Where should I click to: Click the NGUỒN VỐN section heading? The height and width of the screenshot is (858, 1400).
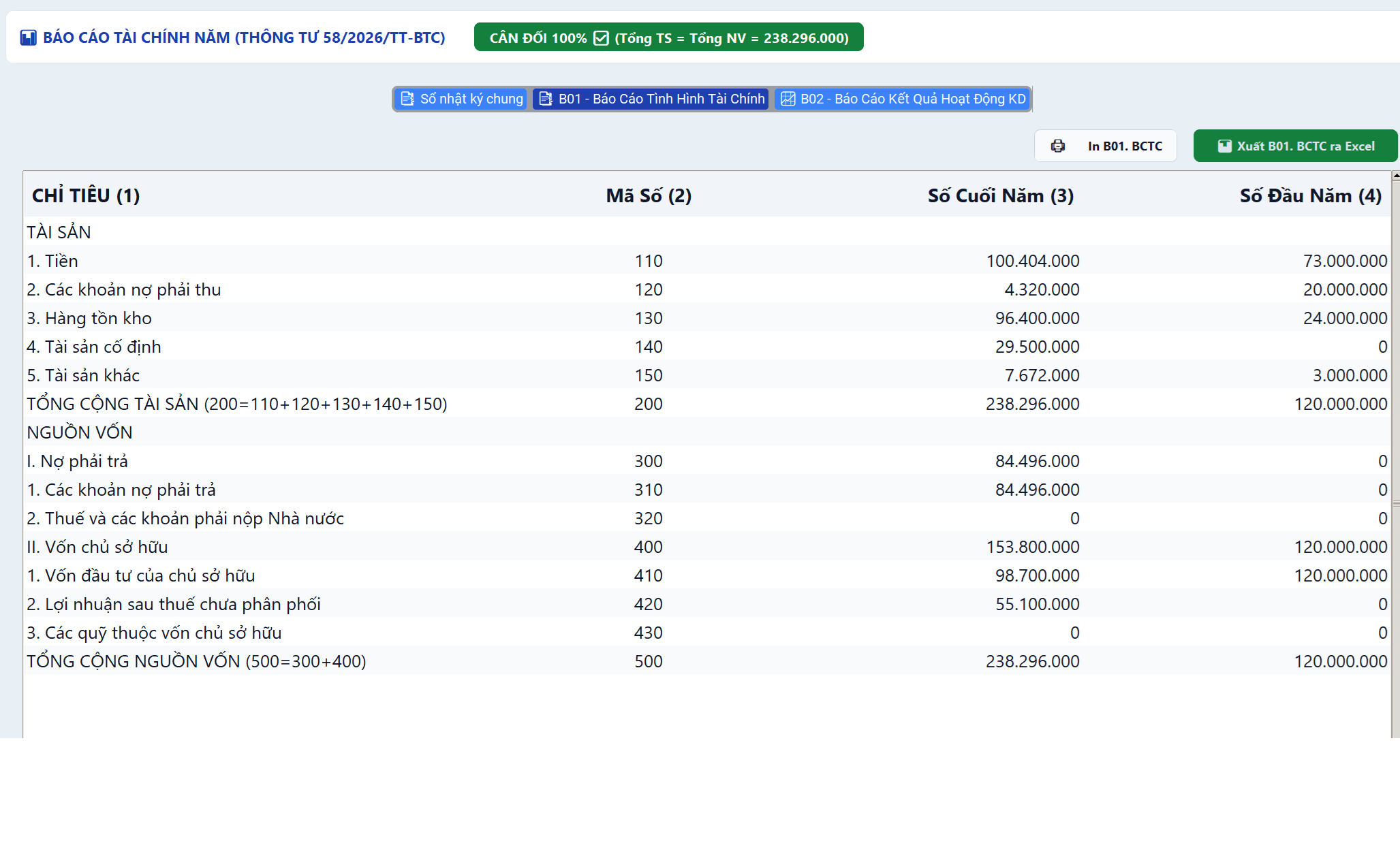click(80, 432)
